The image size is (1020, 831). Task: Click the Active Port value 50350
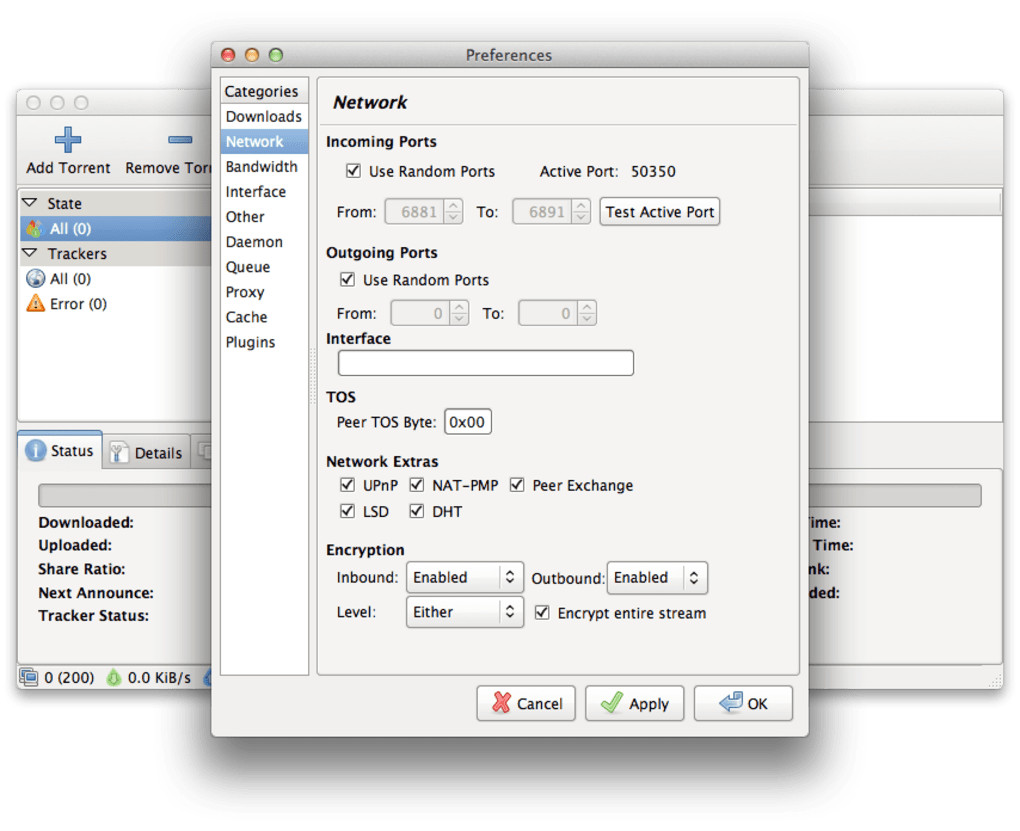point(653,171)
